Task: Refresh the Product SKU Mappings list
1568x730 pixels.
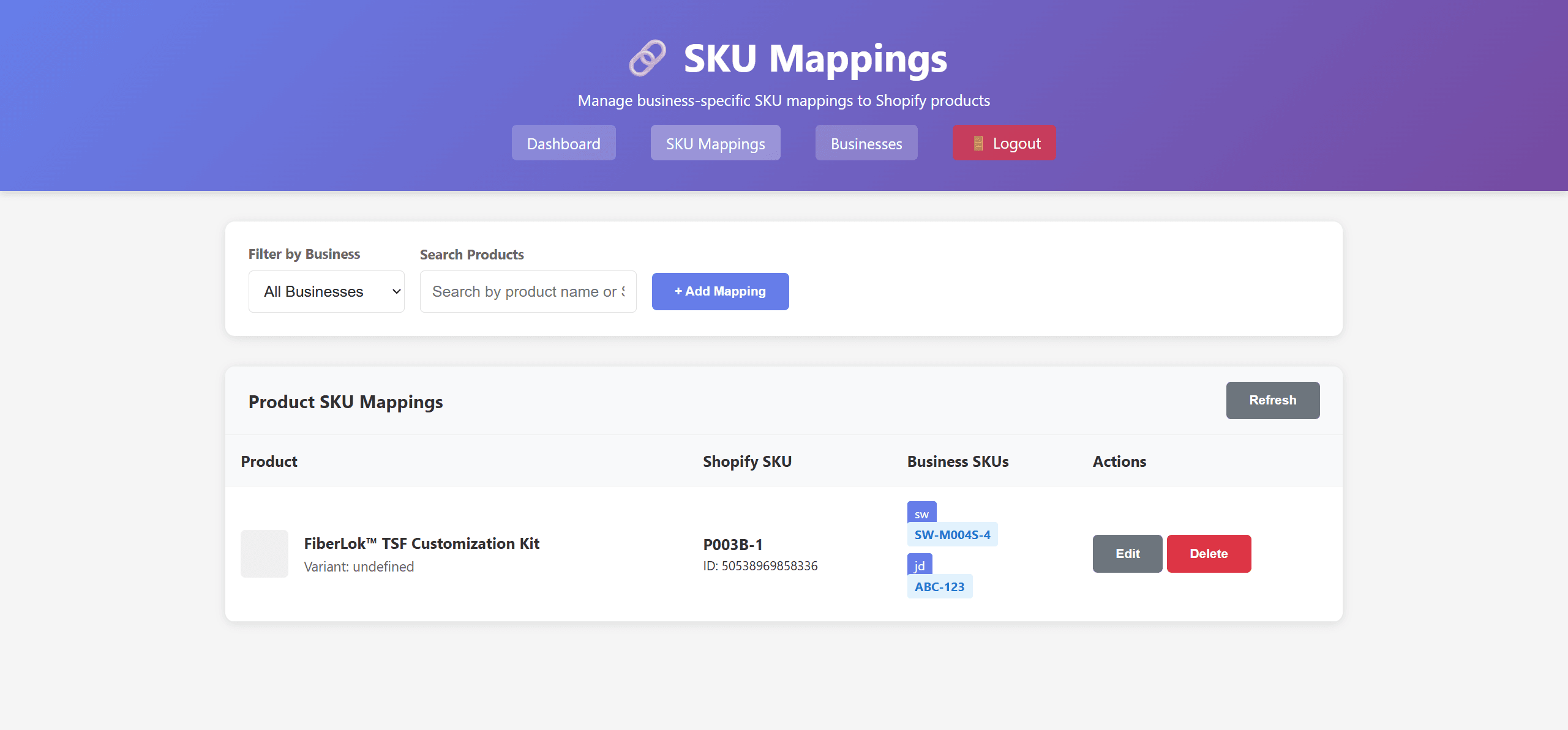Action: 1272,400
